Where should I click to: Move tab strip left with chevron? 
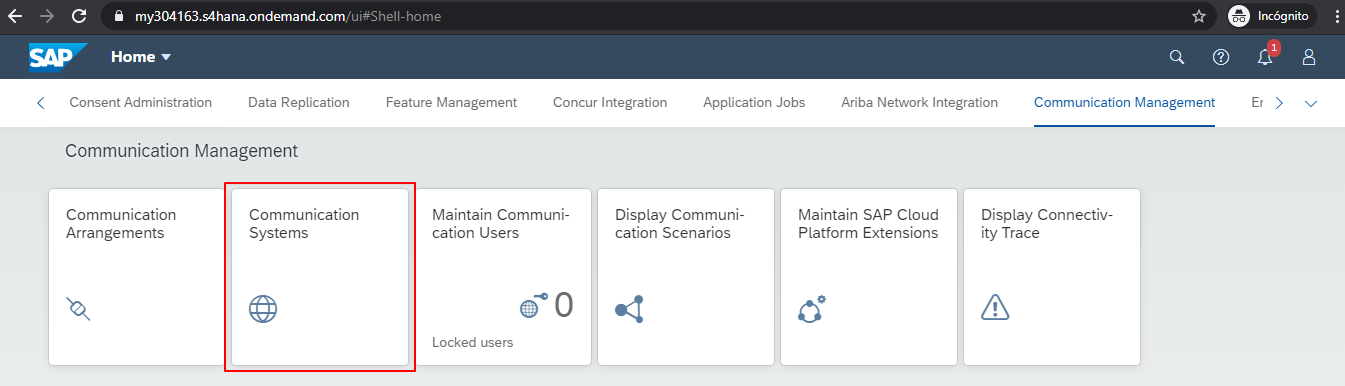[x=40, y=102]
